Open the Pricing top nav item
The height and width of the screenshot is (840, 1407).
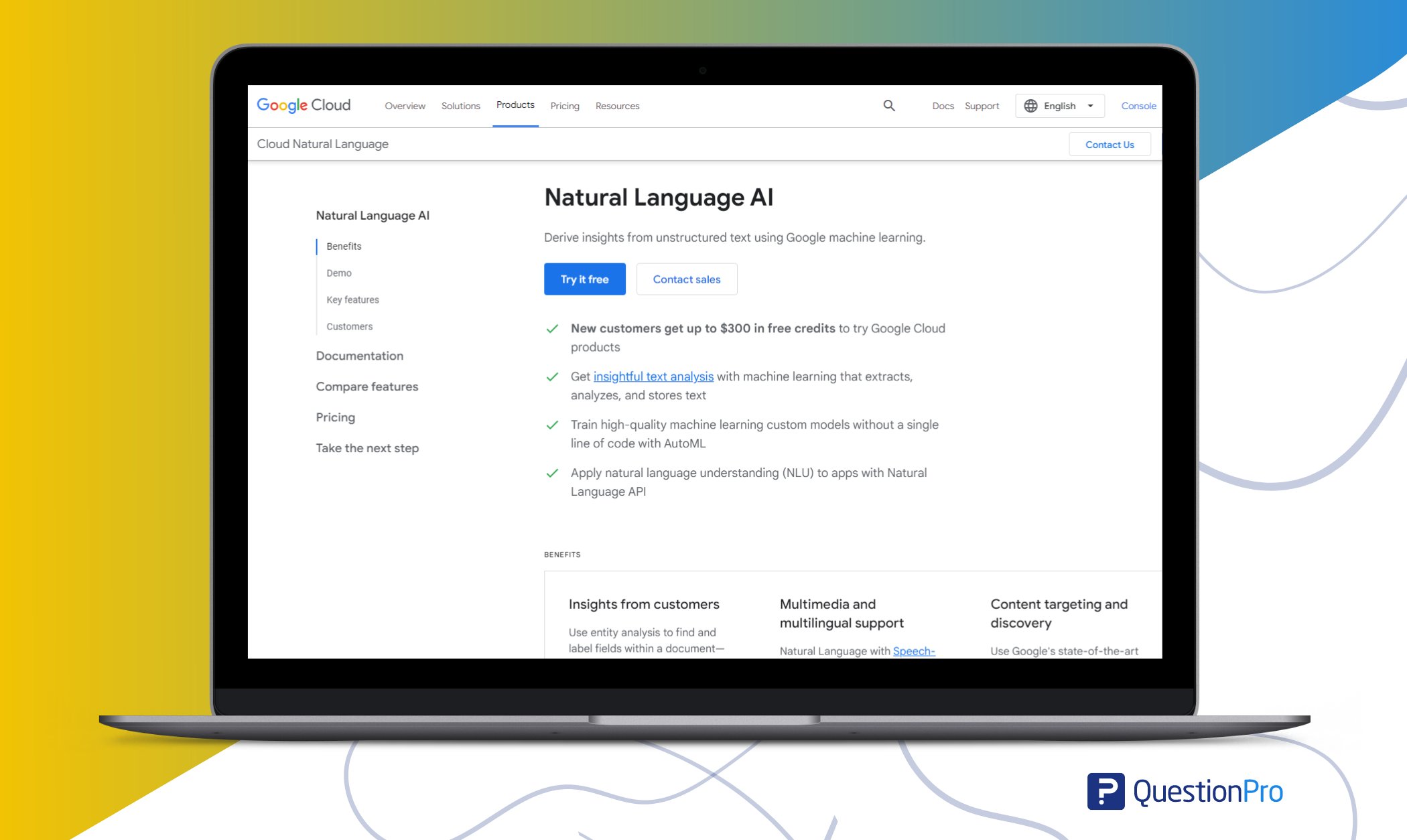tap(565, 106)
